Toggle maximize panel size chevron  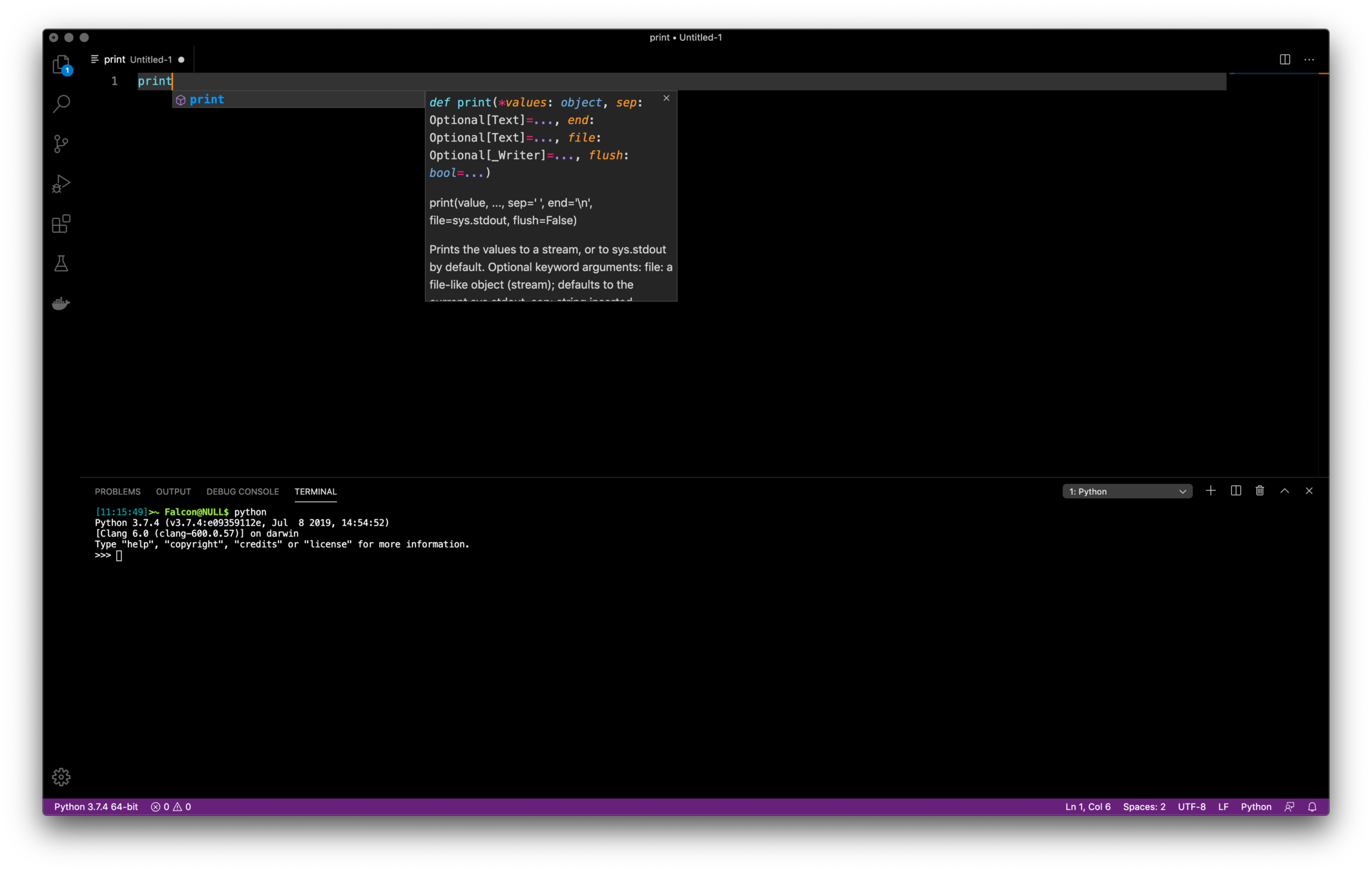tap(1285, 491)
